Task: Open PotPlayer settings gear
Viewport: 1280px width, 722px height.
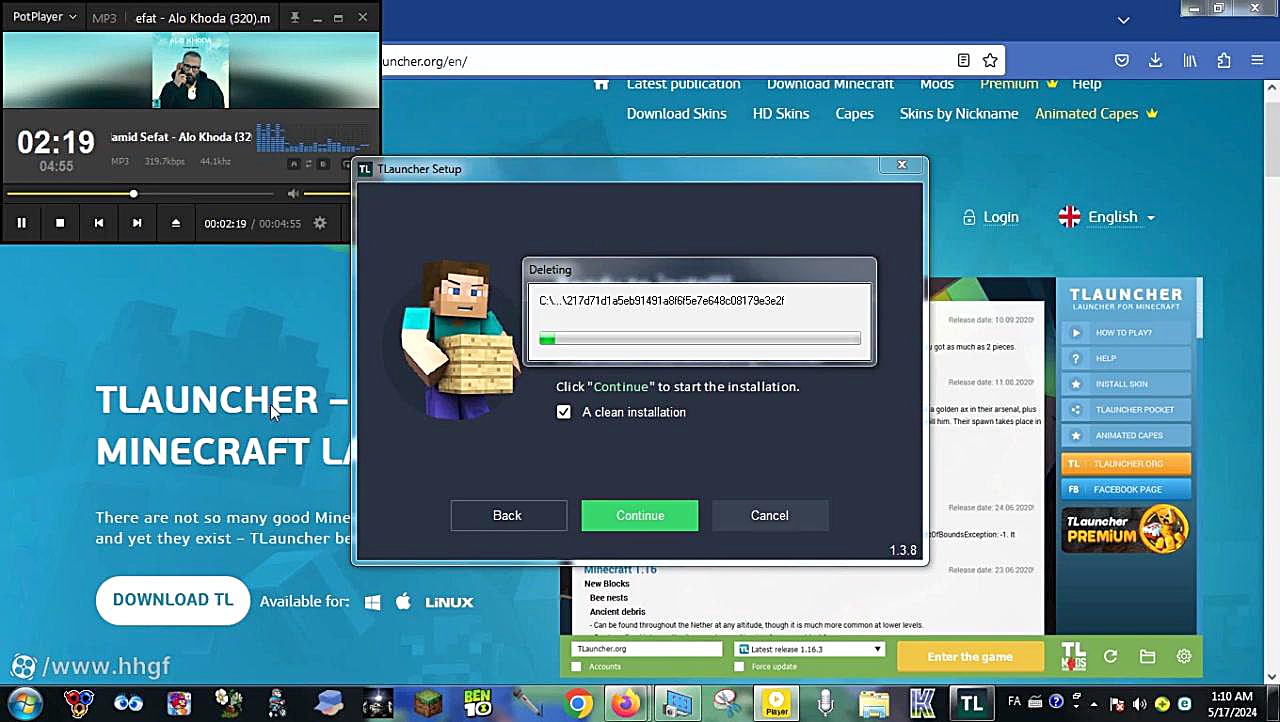Action: click(320, 223)
